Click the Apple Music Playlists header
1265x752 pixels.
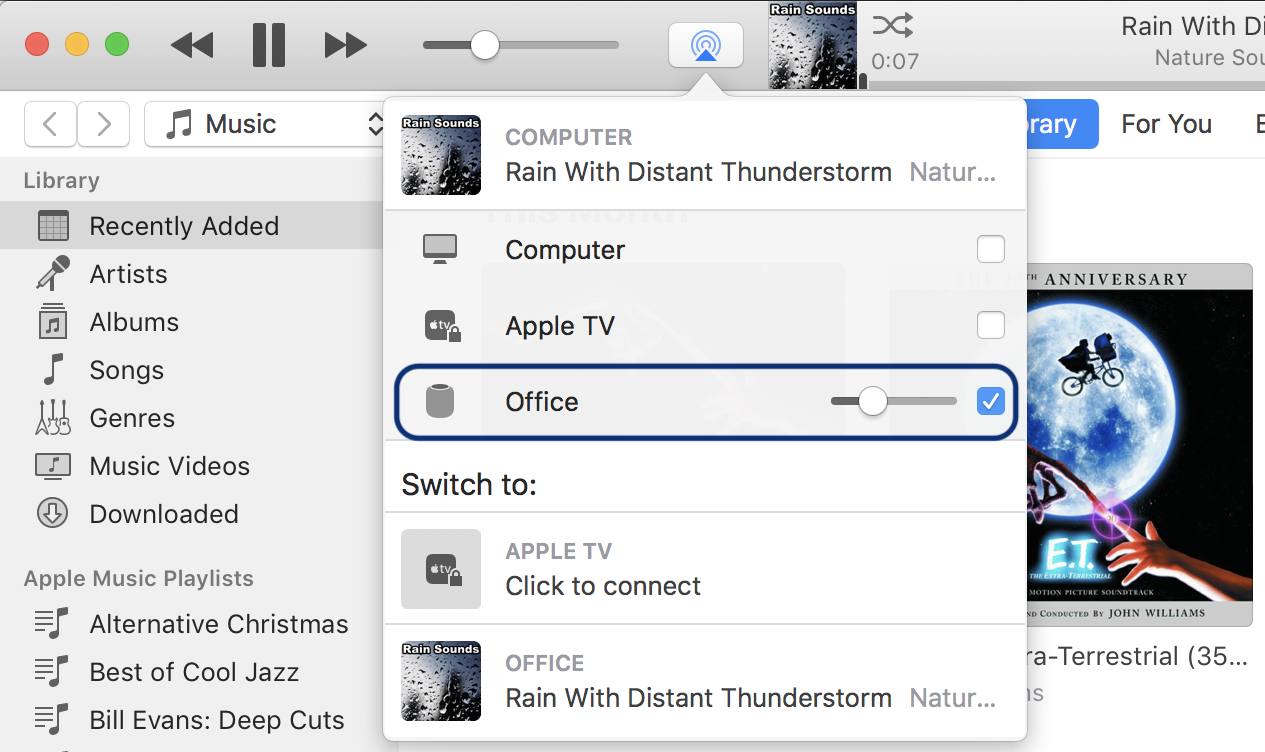(x=139, y=579)
